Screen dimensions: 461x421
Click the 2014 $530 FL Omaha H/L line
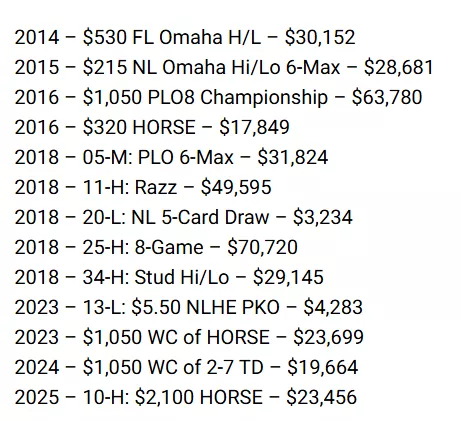pyautogui.click(x=185, y=37)
